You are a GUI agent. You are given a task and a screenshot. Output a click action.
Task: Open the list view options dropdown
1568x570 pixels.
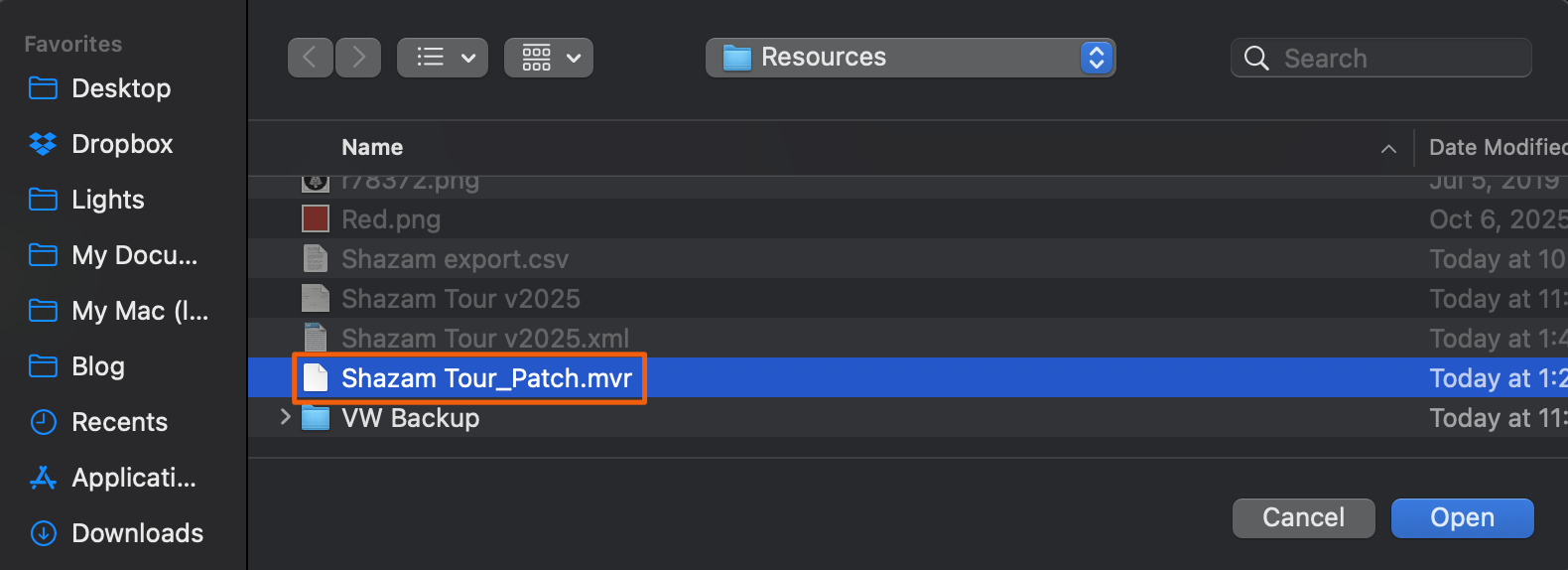tap(443, 58)
